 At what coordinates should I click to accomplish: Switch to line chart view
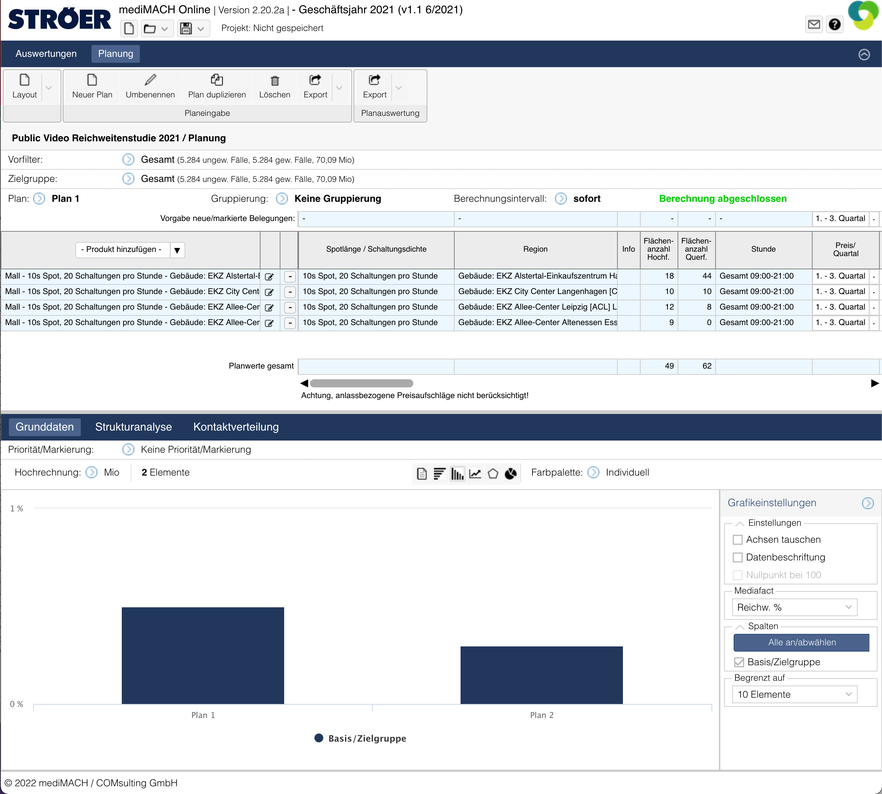pyautogui.click(x=476, y=473)
